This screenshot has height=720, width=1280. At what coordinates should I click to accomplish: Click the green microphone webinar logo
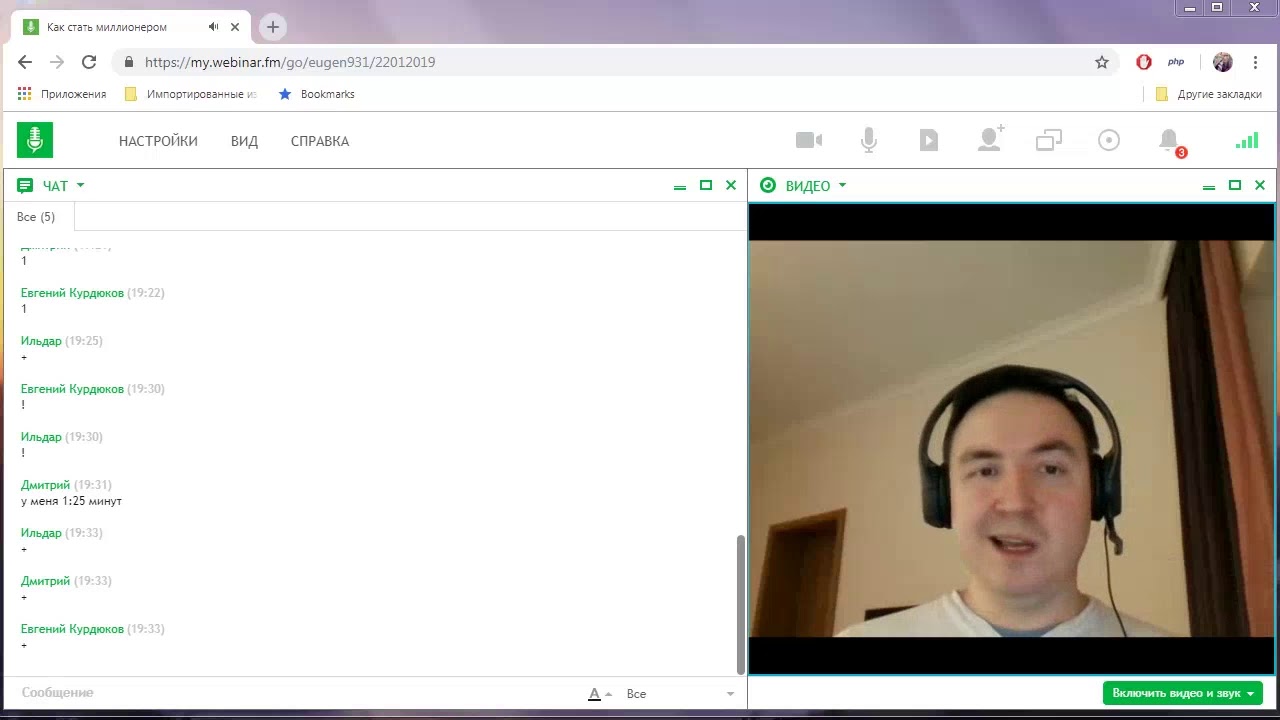click(35, 140)
